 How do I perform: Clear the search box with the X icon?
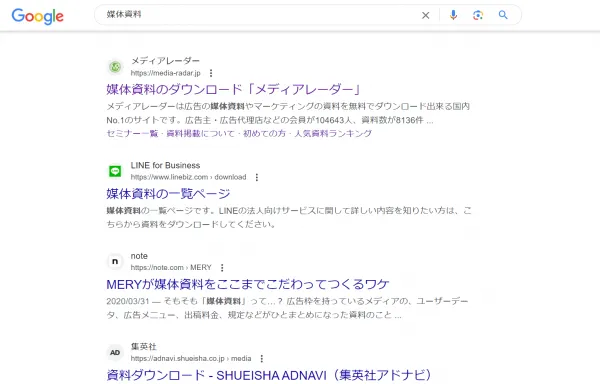[x=426, y=15]
